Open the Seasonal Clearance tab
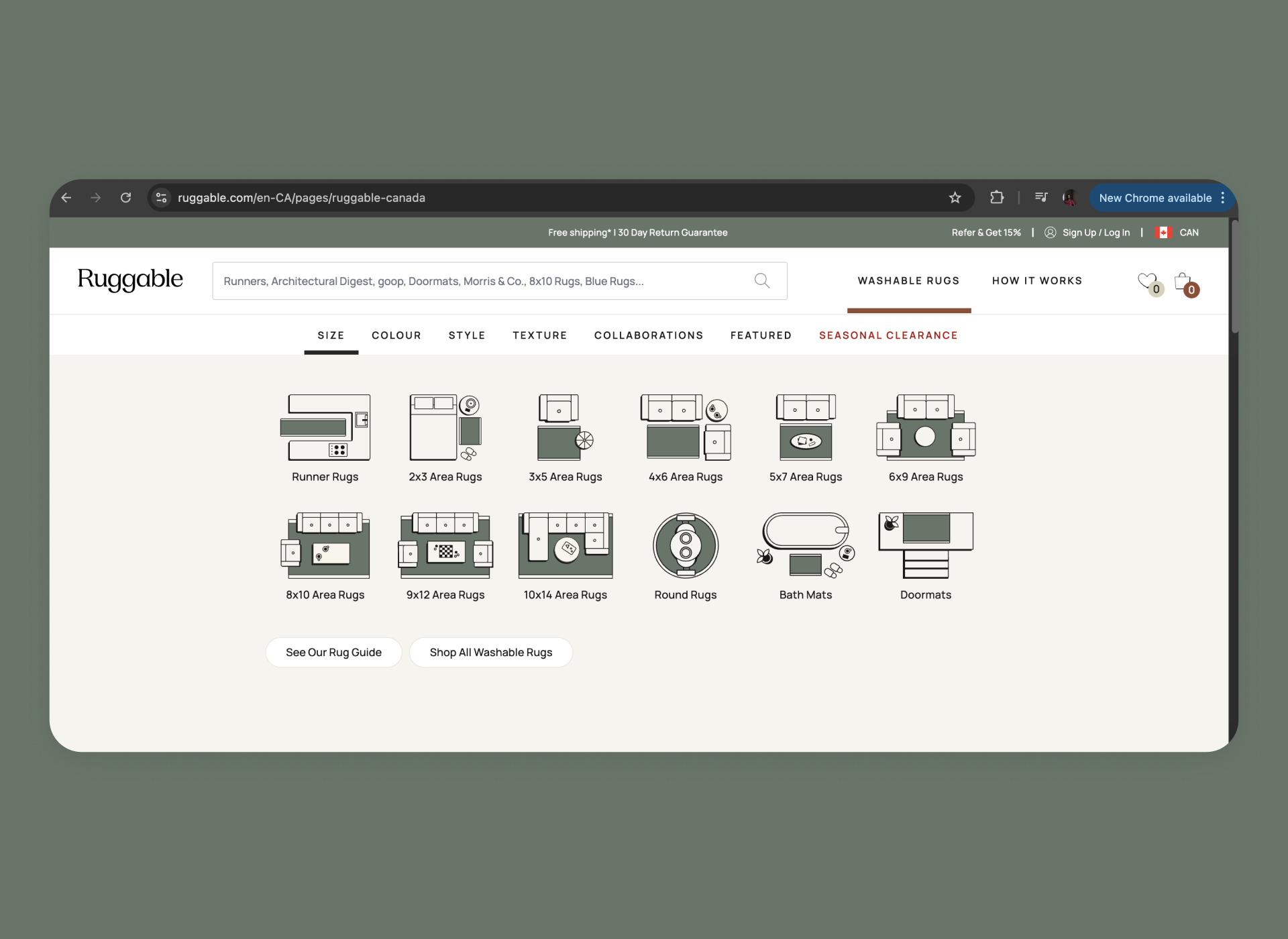1288x939 pixels. coord(888,335)
